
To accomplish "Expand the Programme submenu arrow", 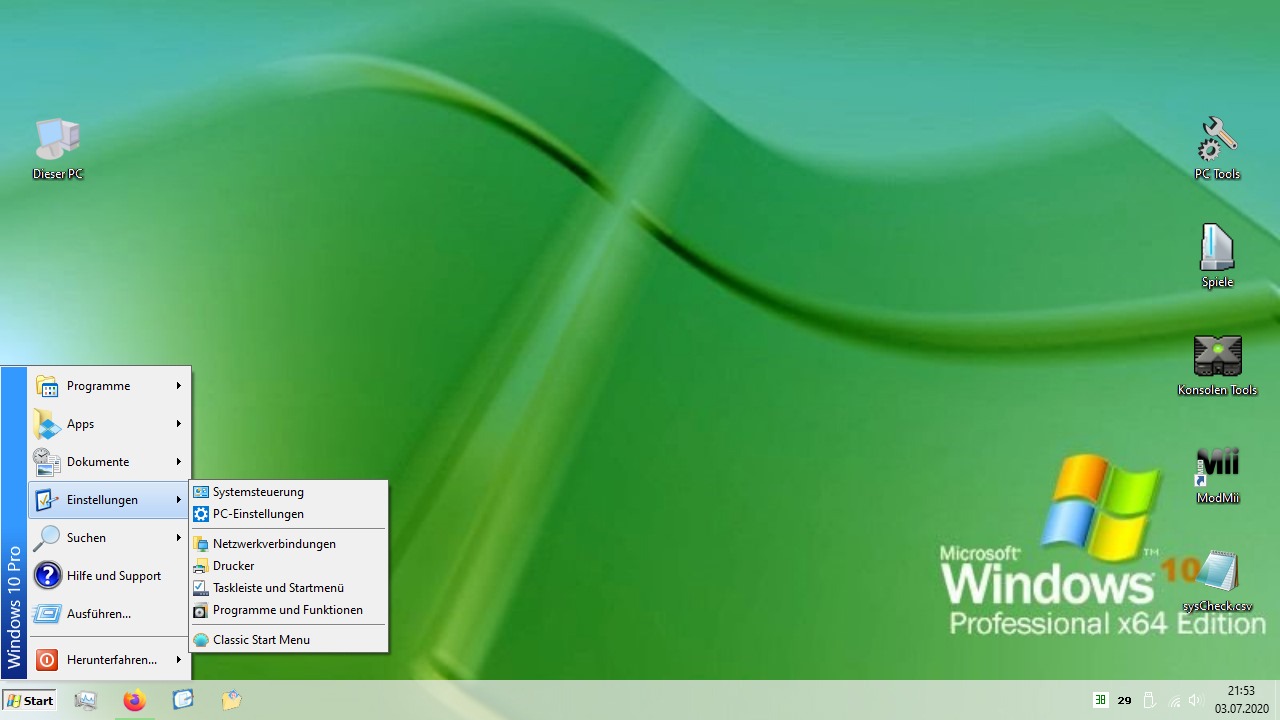I will point(179,386).
